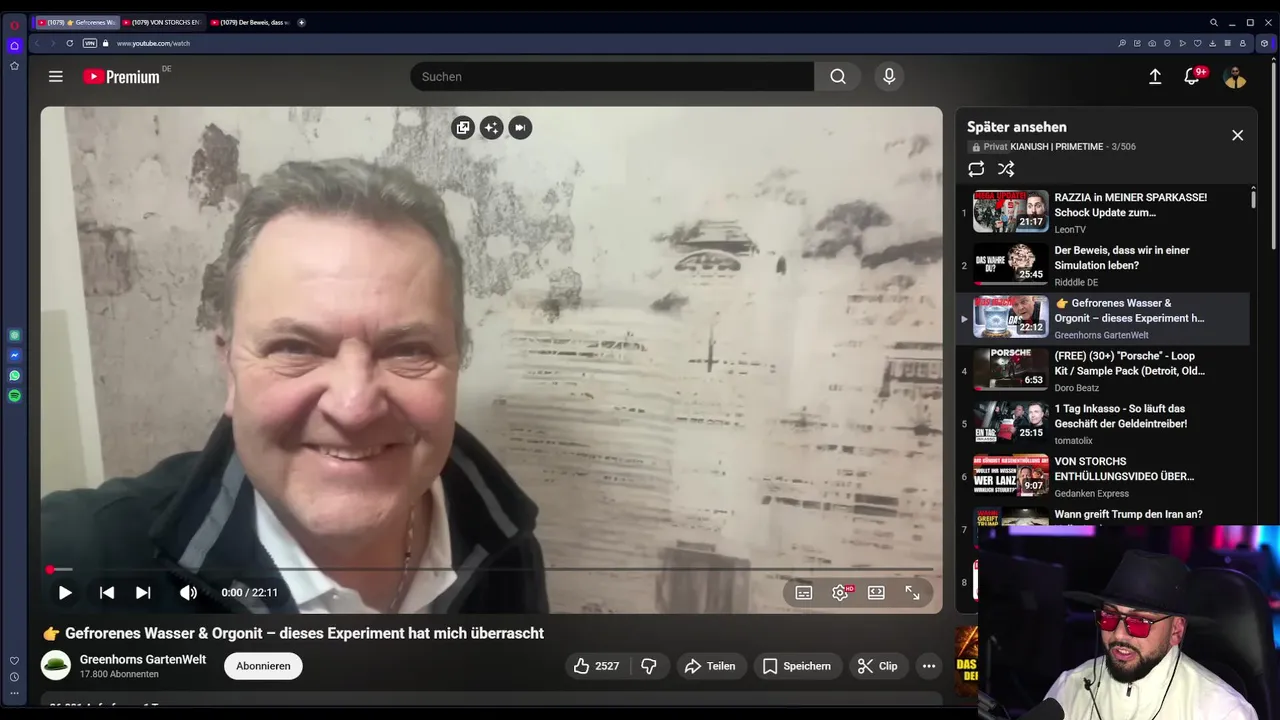Open VON STORCHS ENTHÜLLUNGSVIDEO playlist item
1280x720 pixels.
coord(1103,477)
